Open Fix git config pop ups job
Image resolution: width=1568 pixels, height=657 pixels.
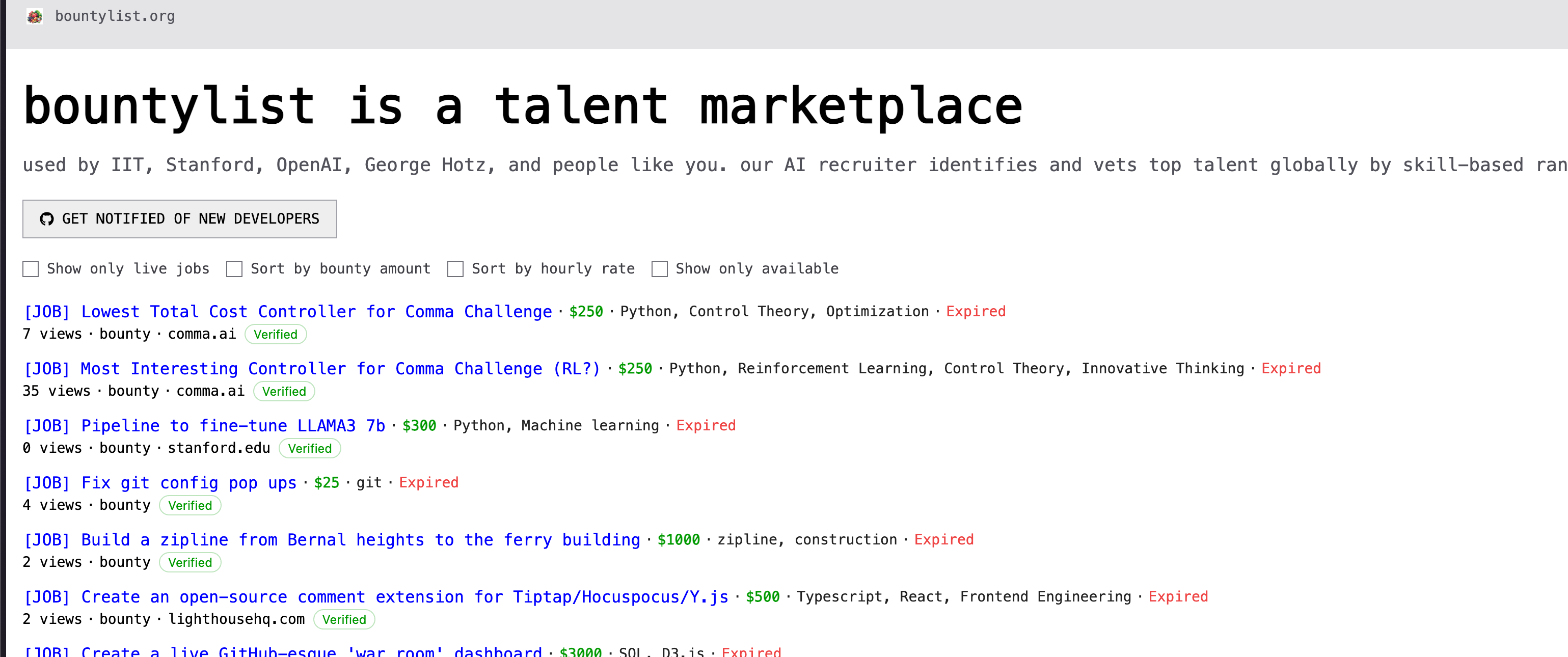pyautogui.click(x=159, y=483)
